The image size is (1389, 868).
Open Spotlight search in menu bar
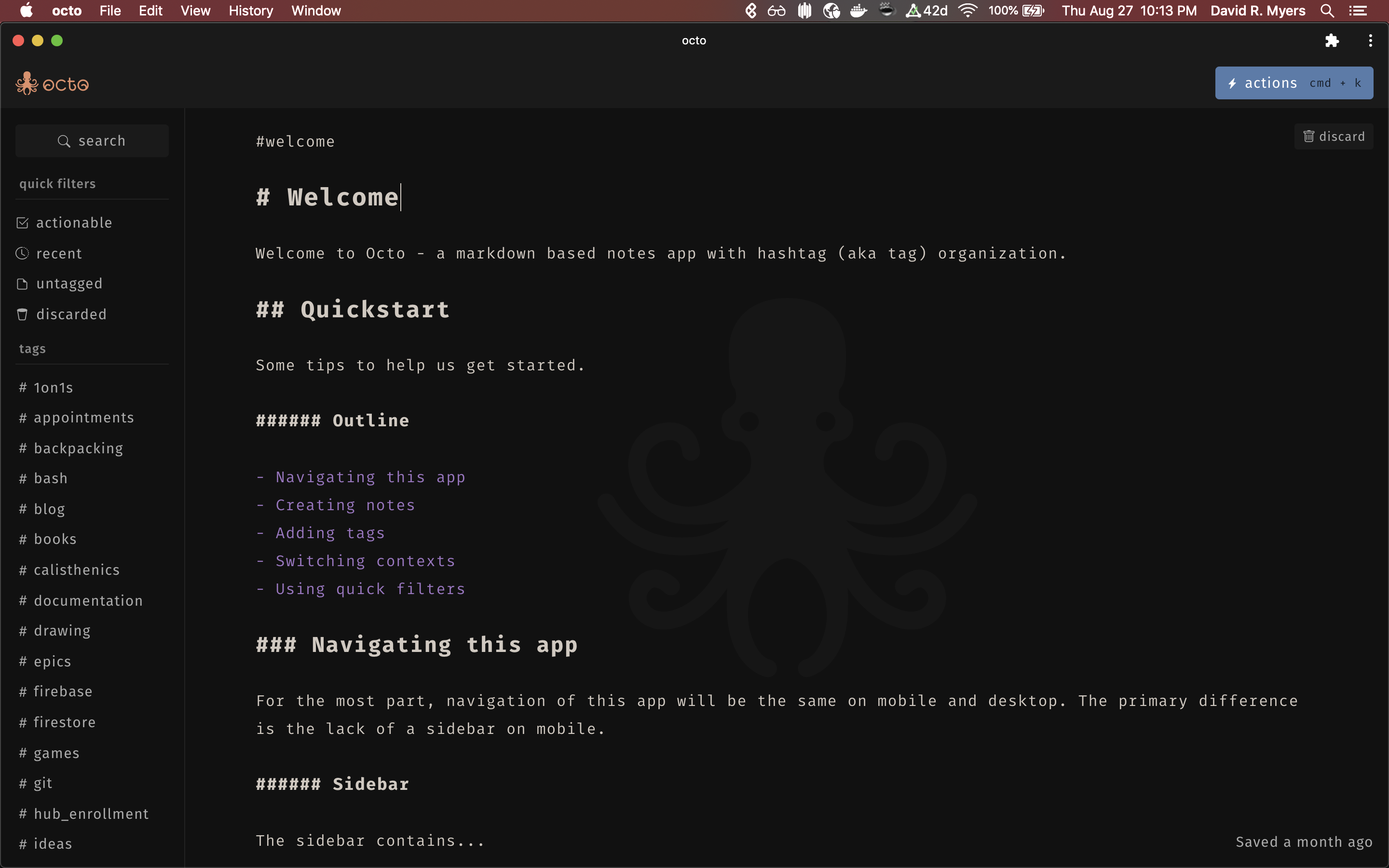point(1327,10)
